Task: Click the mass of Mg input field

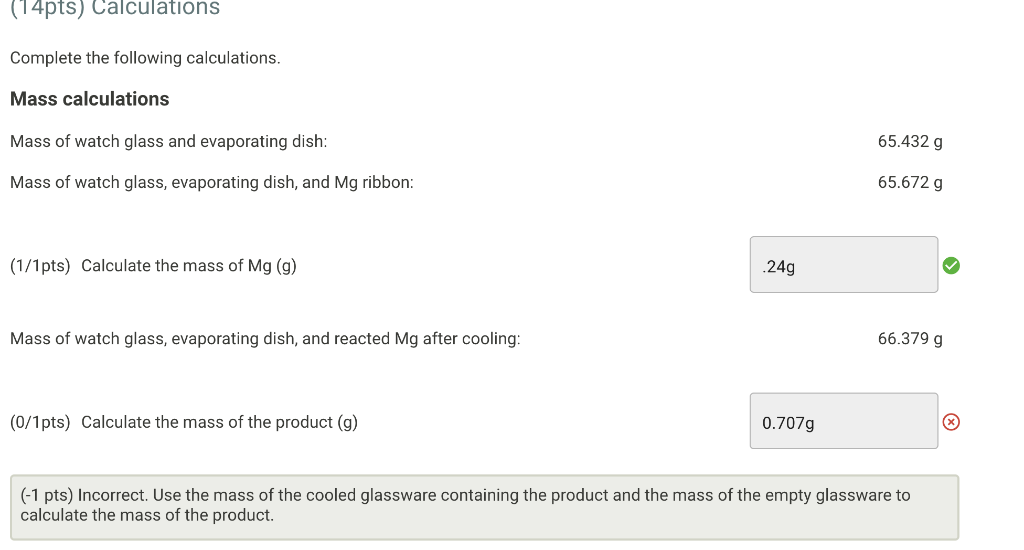Action: coord(843,265)
